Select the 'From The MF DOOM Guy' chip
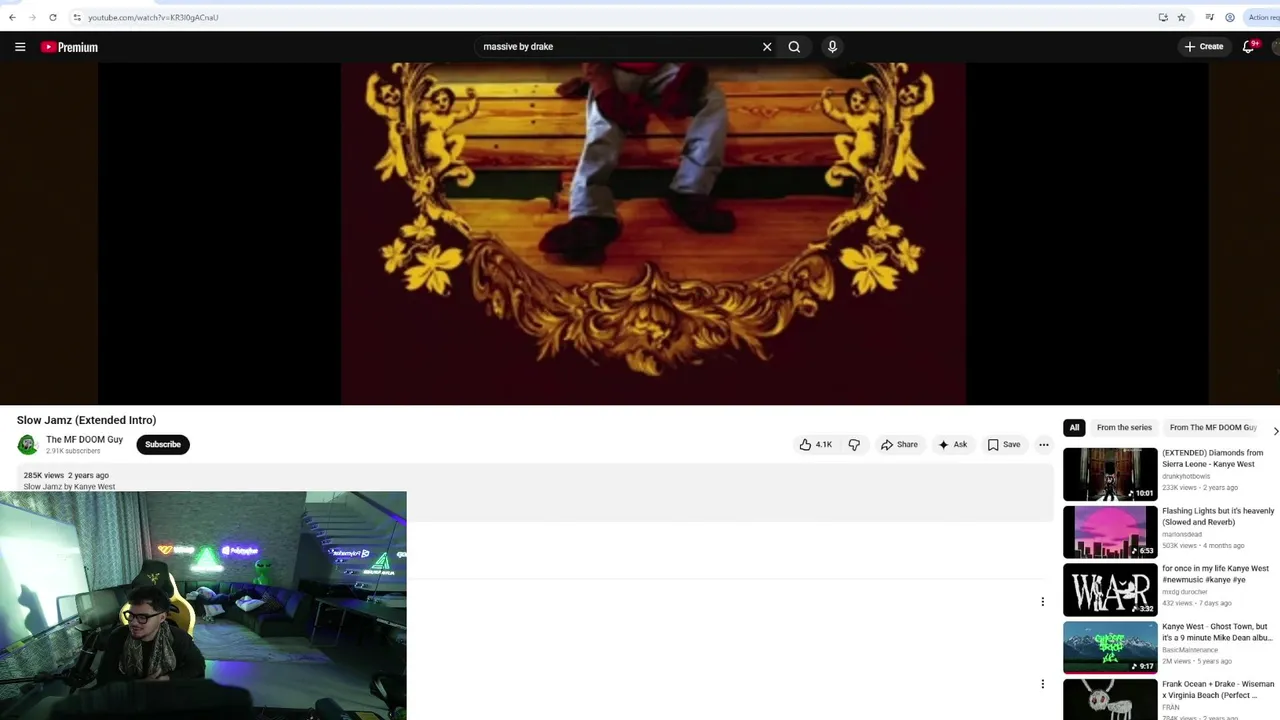 tap(1213, 428)
